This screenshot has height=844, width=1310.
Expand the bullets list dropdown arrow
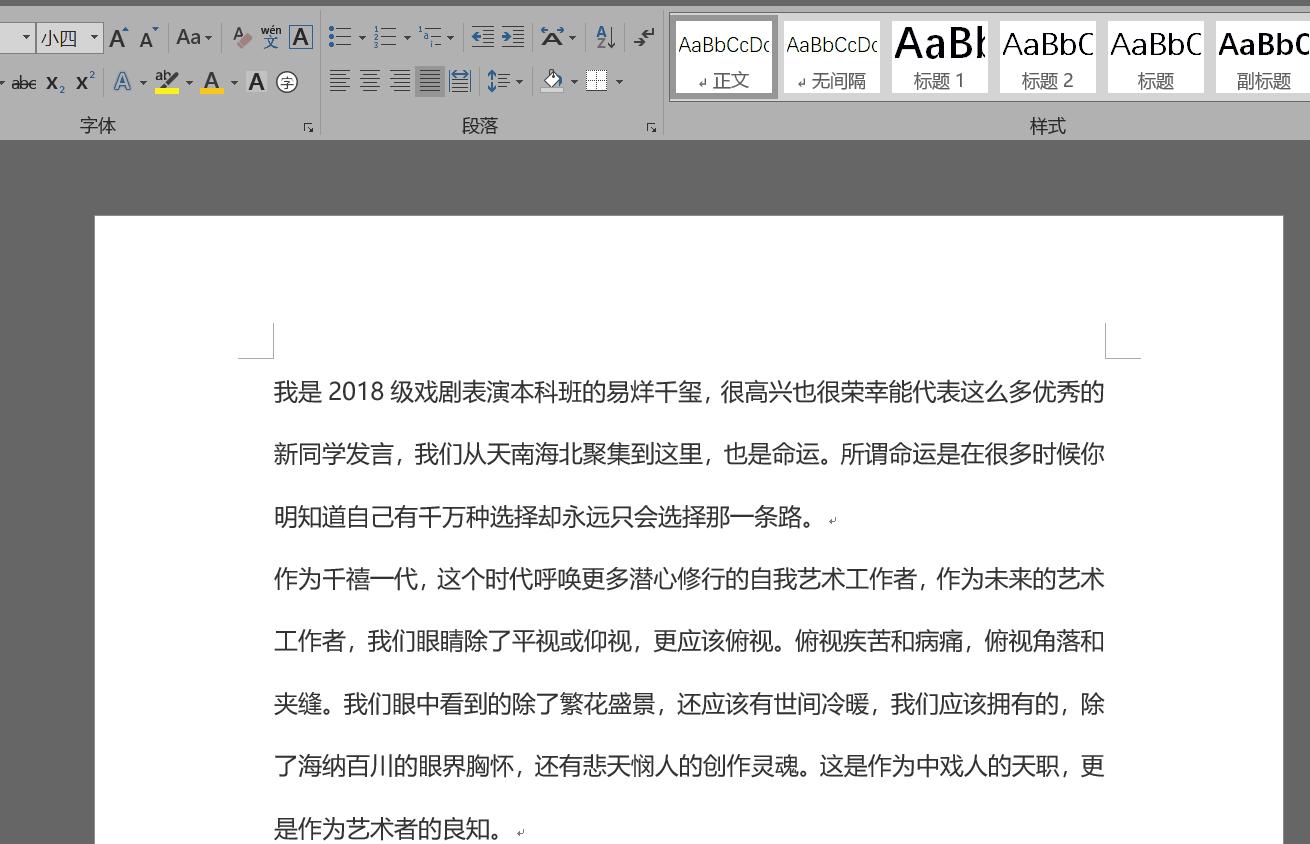(362, 37)
